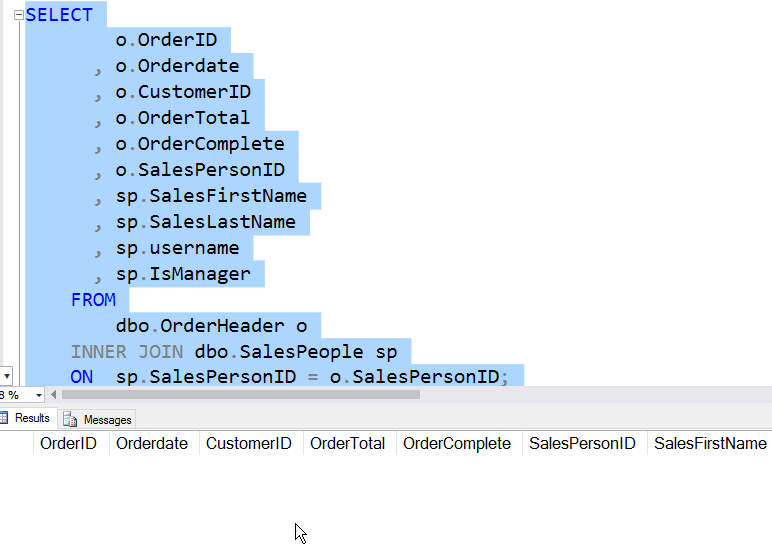Select the Orderdate column header
The width and height of the screenshot is (772, 544).
pyautogui.click(x=152, y=444)
